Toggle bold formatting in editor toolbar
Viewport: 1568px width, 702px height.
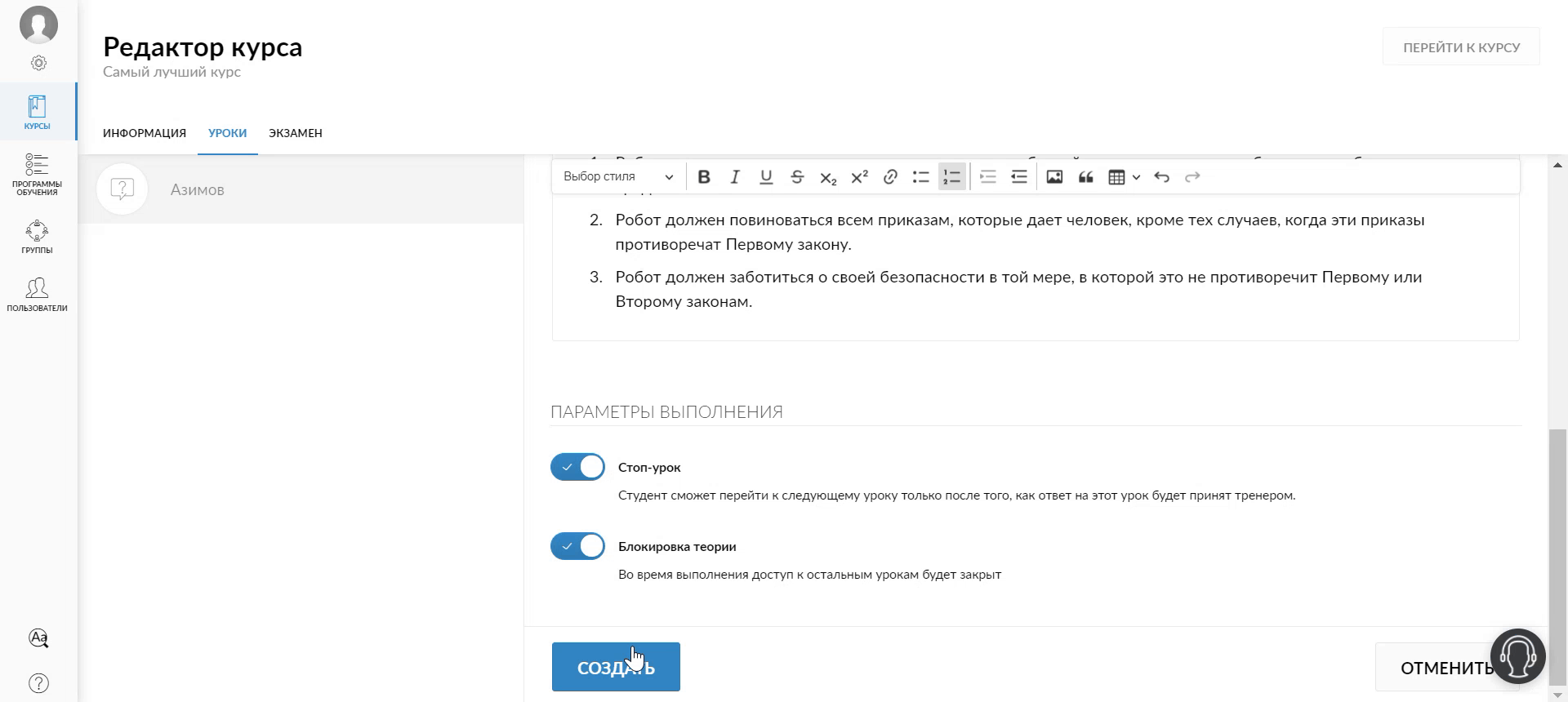coord(704,177)
